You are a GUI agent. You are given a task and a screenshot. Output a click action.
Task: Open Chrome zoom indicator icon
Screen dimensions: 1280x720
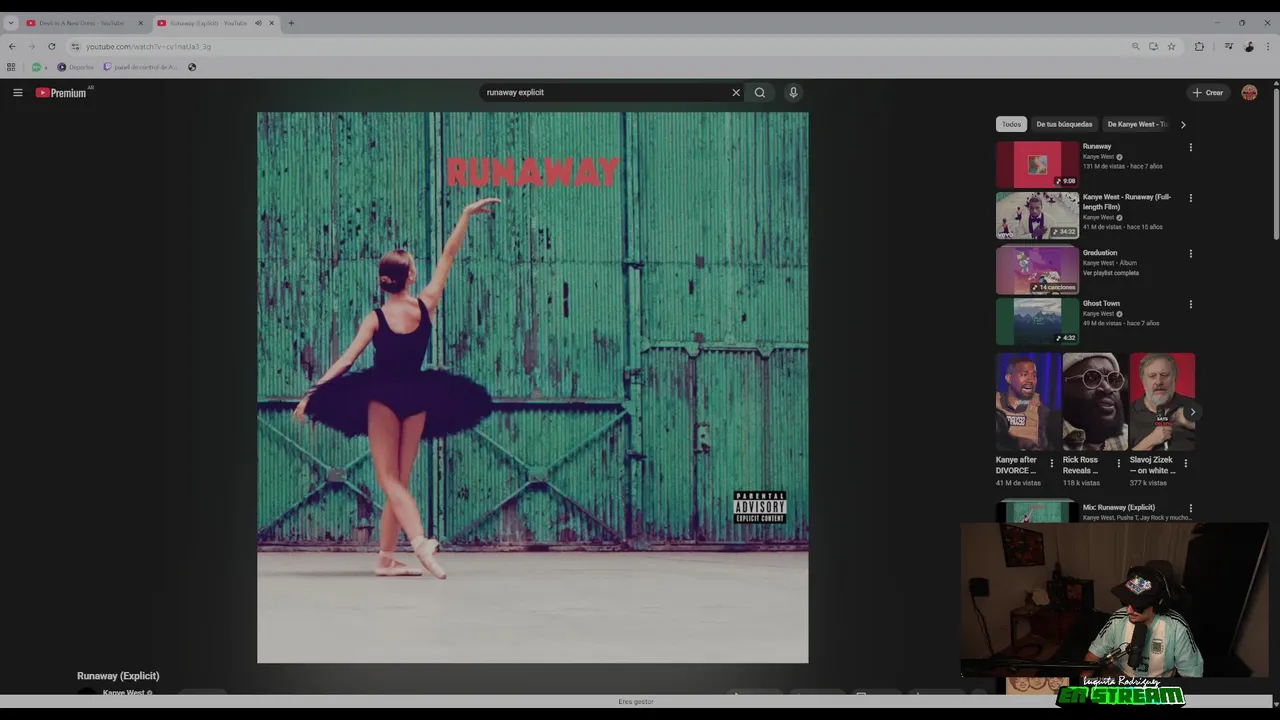click(x=1135, y=46)
